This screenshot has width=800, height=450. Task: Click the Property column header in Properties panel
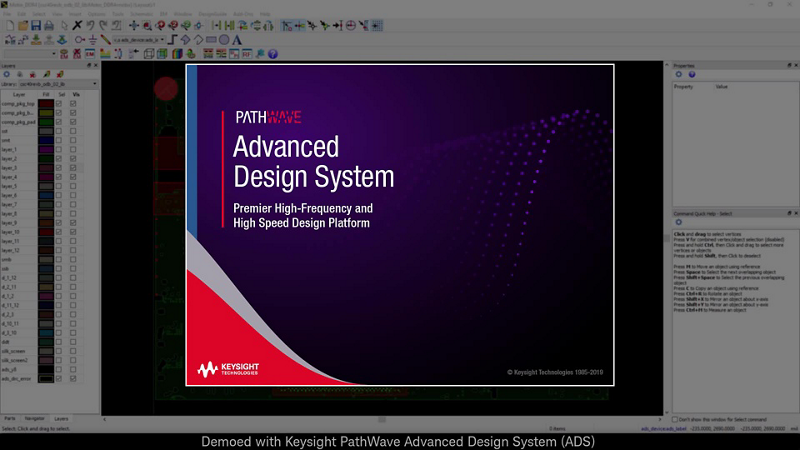[x=684, y=87]
